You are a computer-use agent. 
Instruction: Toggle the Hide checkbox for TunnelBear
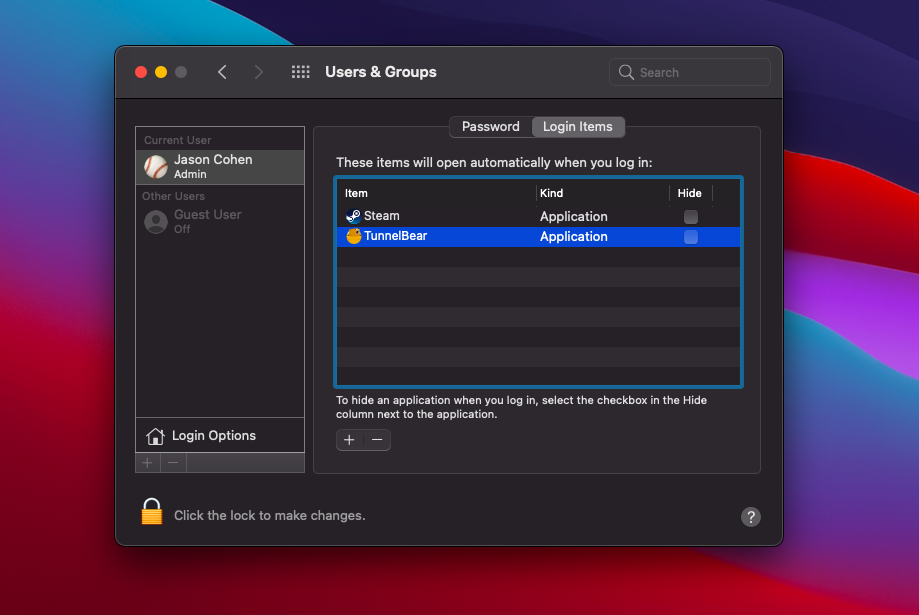tap(691, 236)
